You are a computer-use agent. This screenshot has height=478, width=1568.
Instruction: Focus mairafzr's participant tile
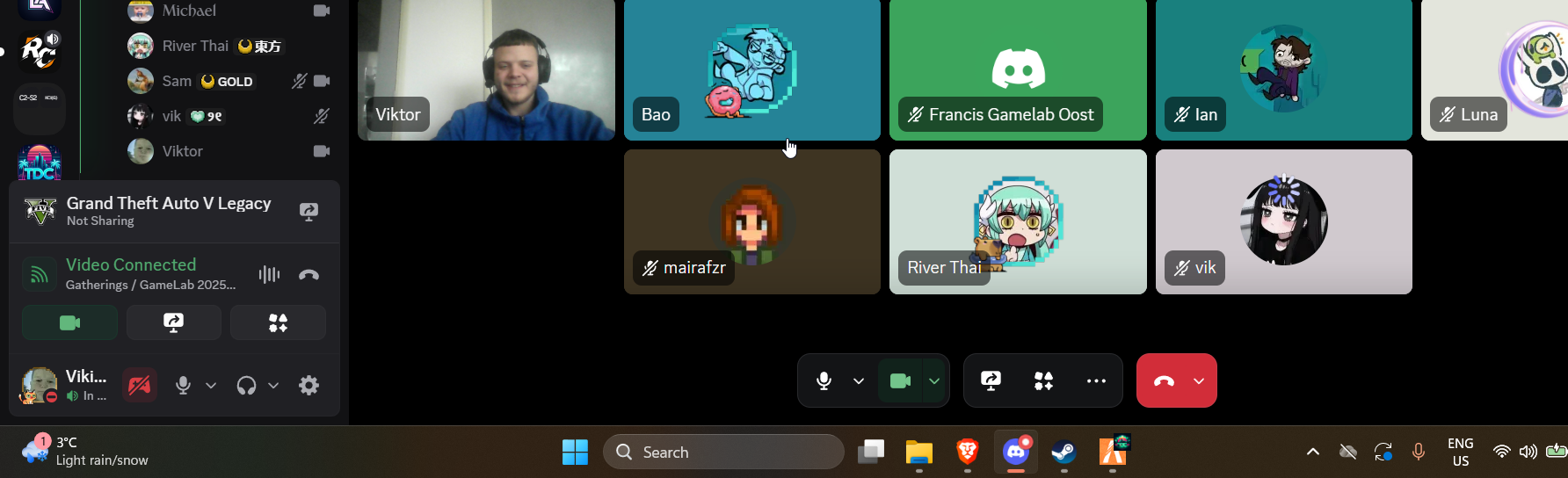752,221
